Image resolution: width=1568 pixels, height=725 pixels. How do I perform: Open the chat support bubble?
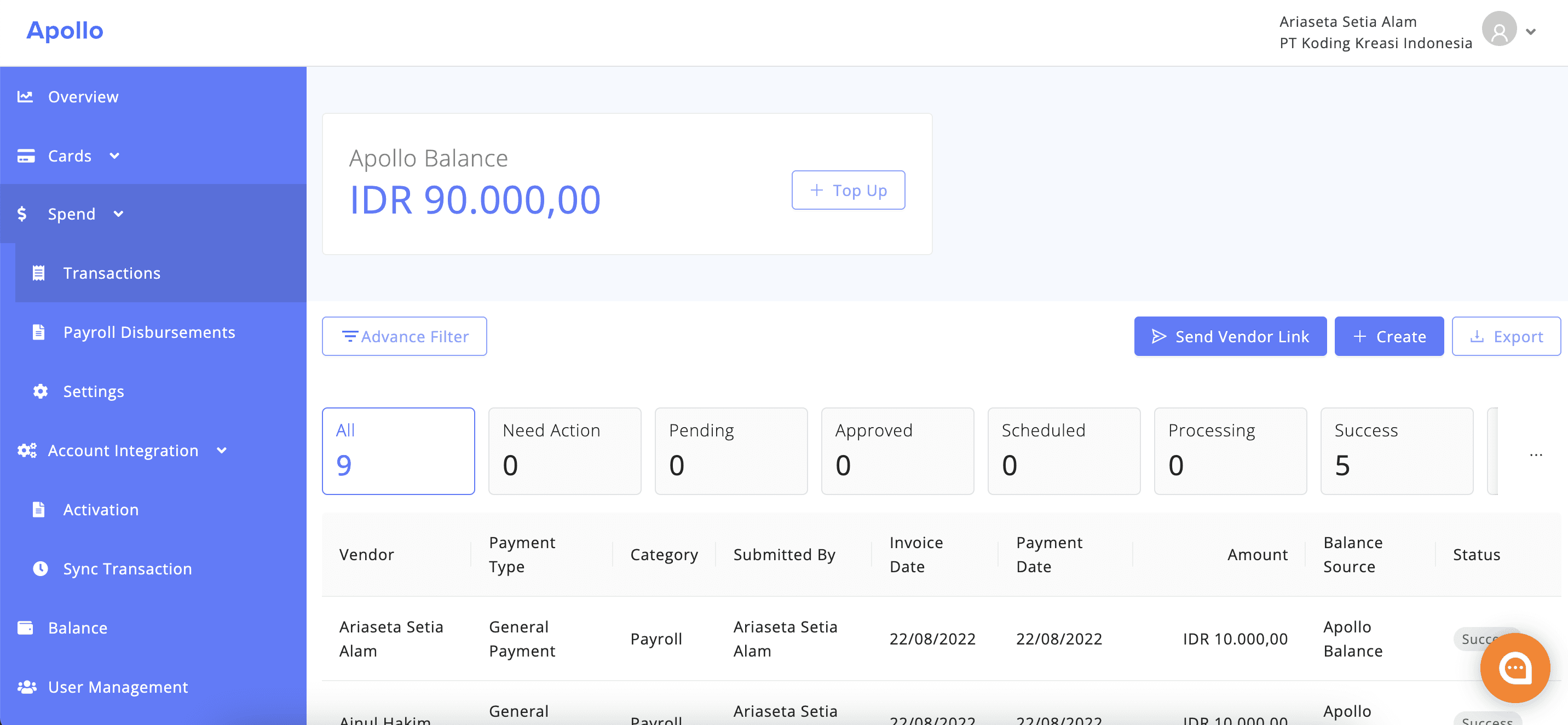[x=1515, y=668]
